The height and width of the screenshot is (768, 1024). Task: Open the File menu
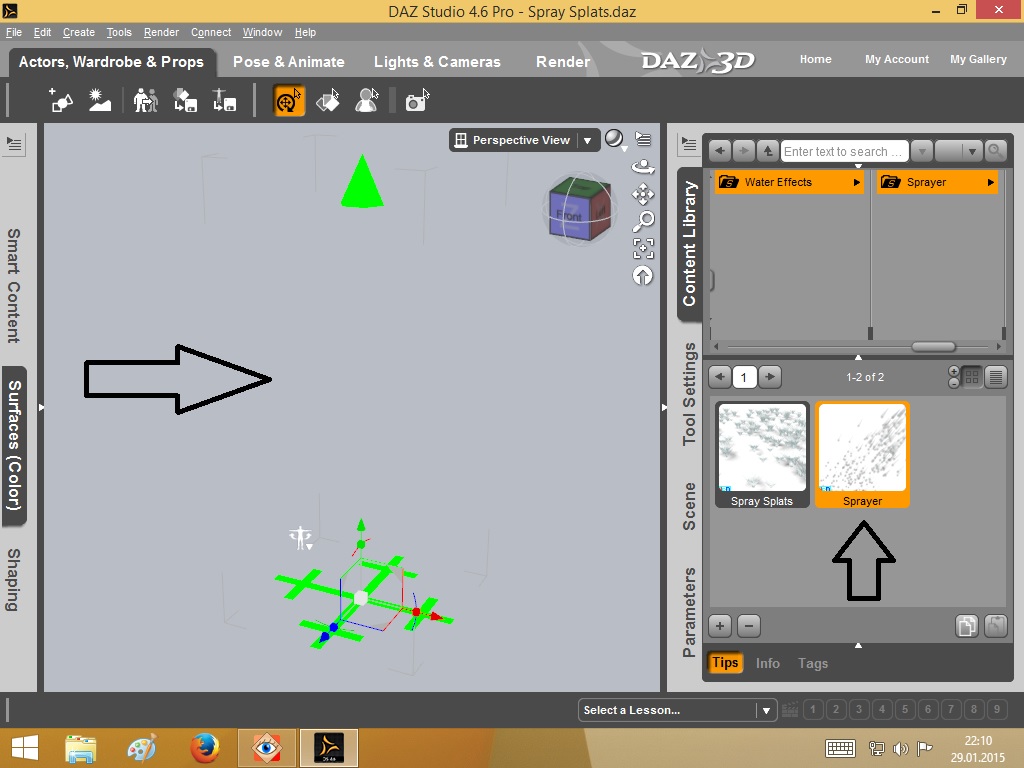14,32
